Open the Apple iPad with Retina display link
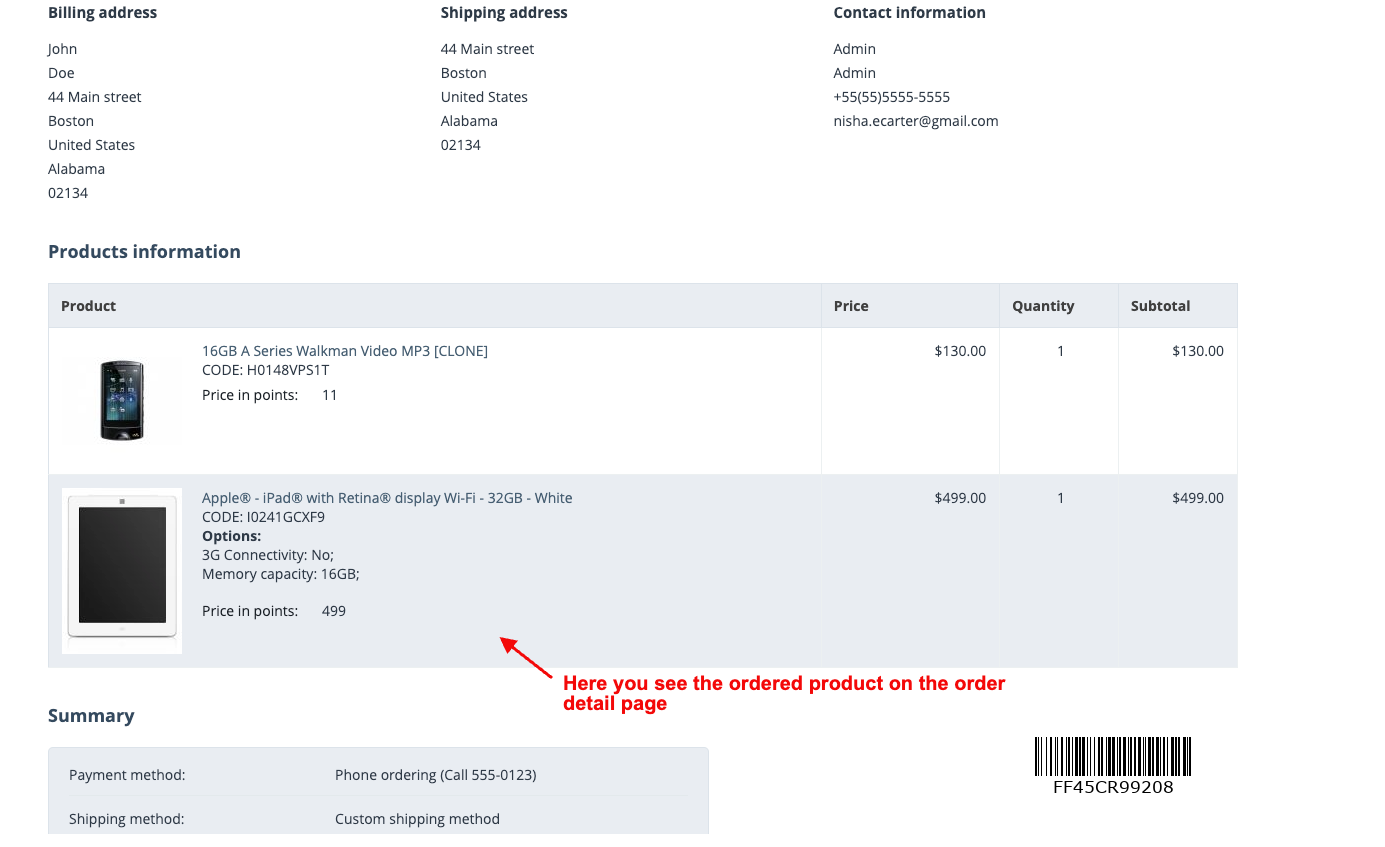1385x847 pixels. [x=387, y=498]
